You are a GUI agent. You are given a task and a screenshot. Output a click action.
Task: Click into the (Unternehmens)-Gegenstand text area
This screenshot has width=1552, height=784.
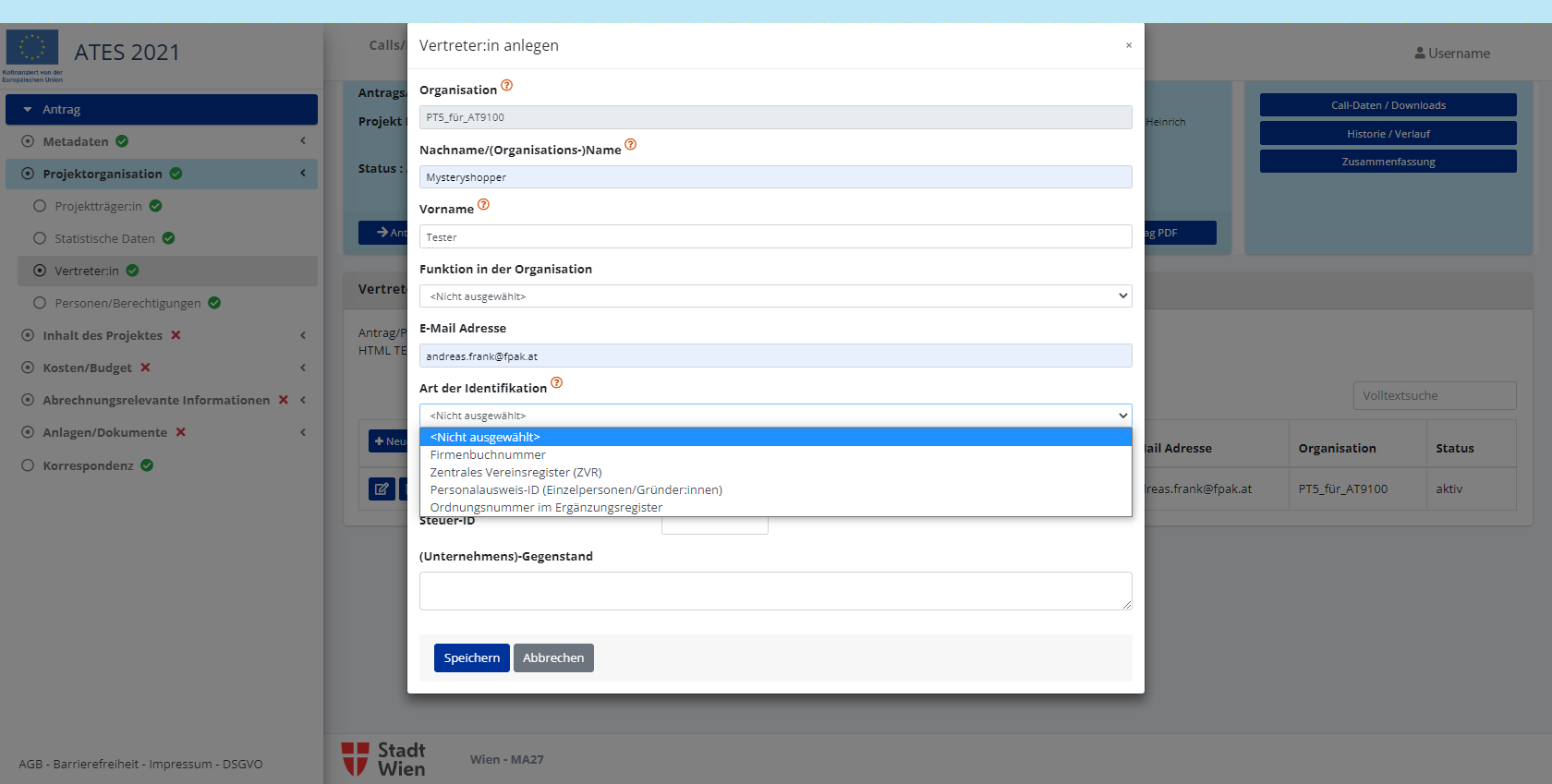click(775, 591)
